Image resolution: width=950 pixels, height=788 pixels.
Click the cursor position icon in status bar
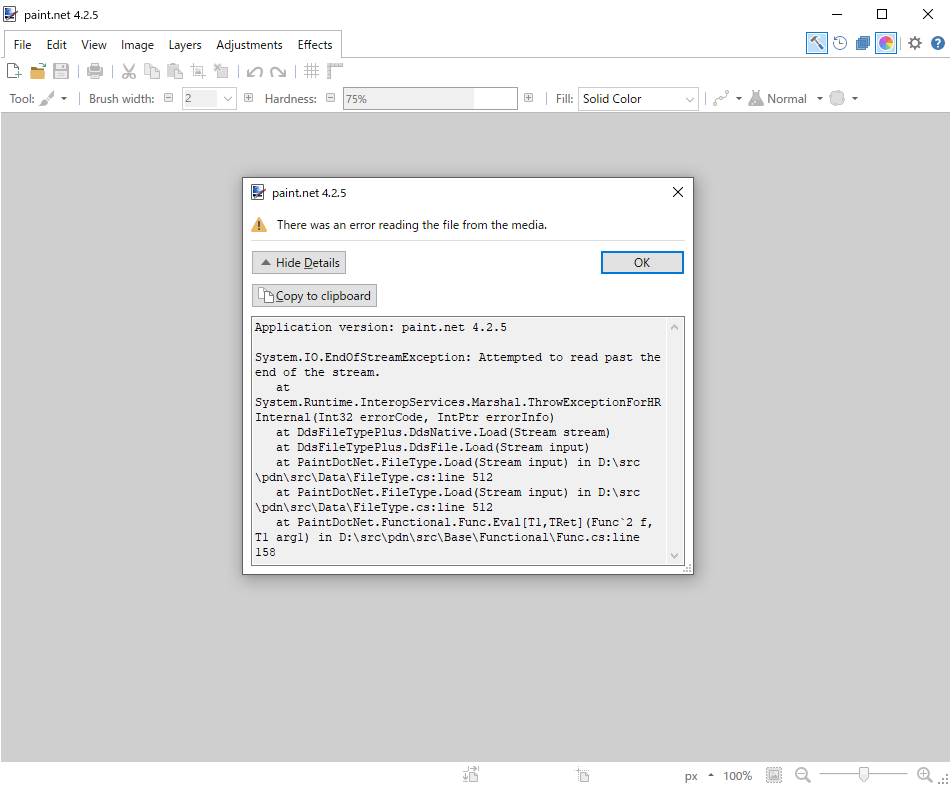582,775
